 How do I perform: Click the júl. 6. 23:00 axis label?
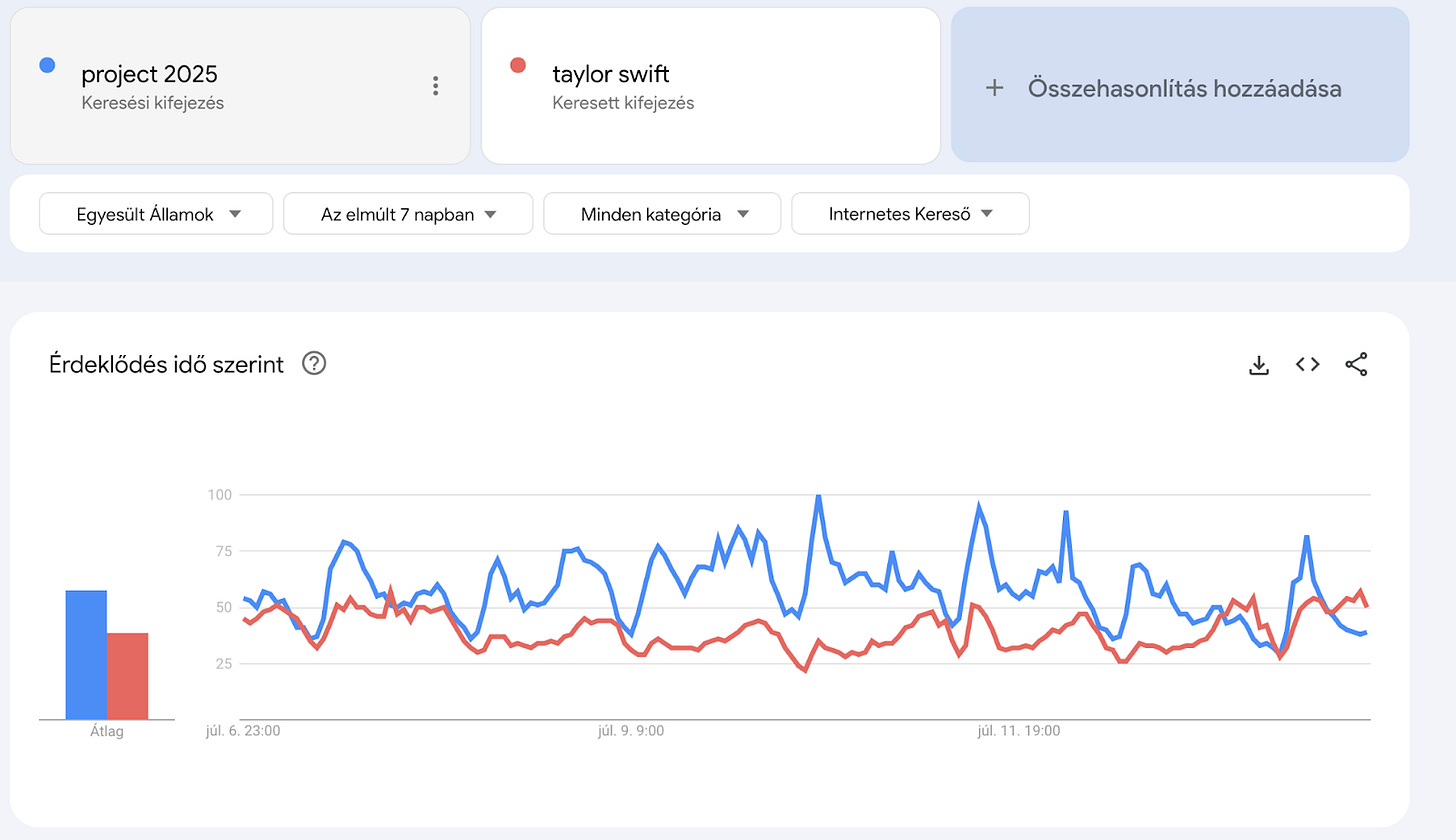click(243, 731)
